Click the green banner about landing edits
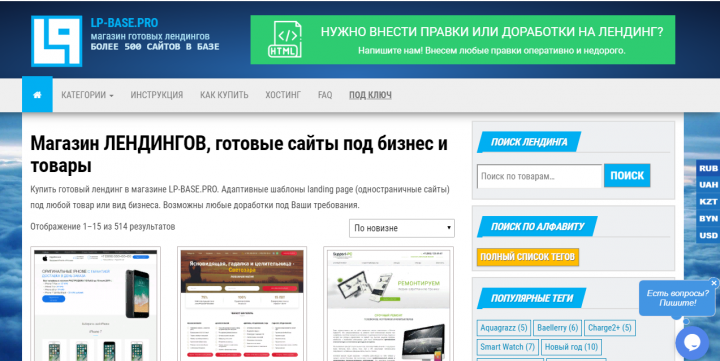The height and width of the screenshot is (361, 720). (462, 40)
